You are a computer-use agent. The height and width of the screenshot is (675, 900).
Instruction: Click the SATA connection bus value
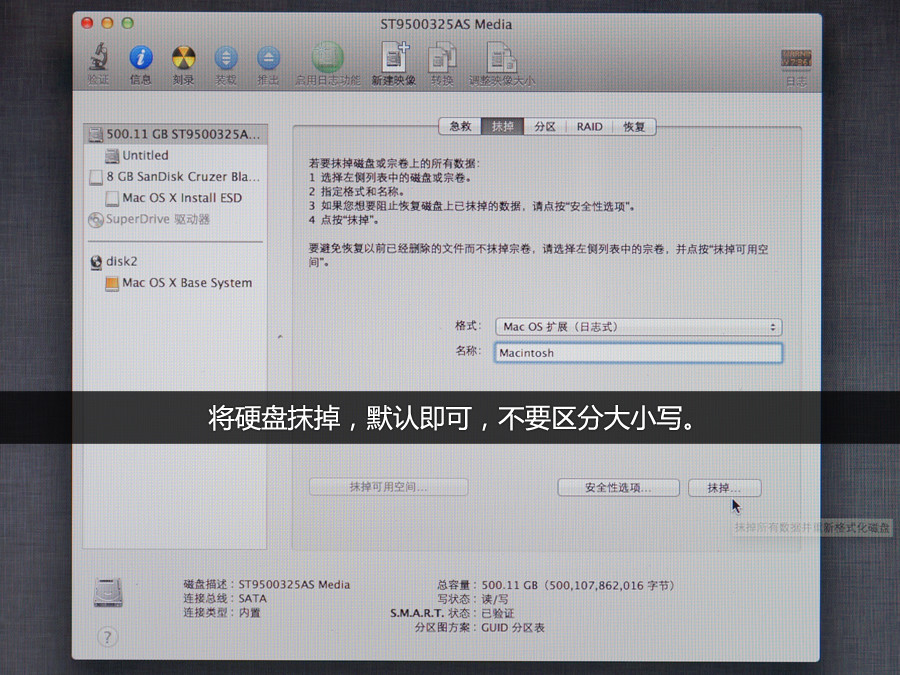[253, 599]
